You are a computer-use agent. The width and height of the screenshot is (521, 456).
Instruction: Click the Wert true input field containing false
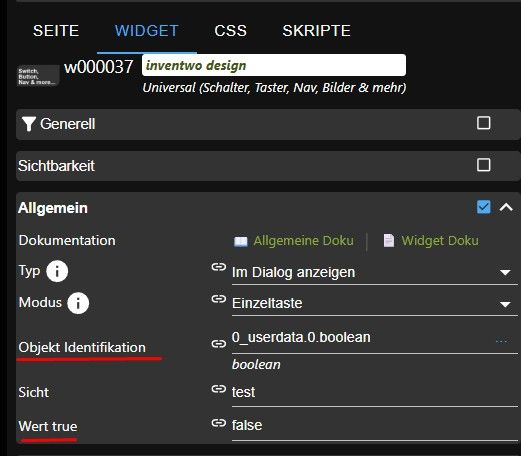375,426
